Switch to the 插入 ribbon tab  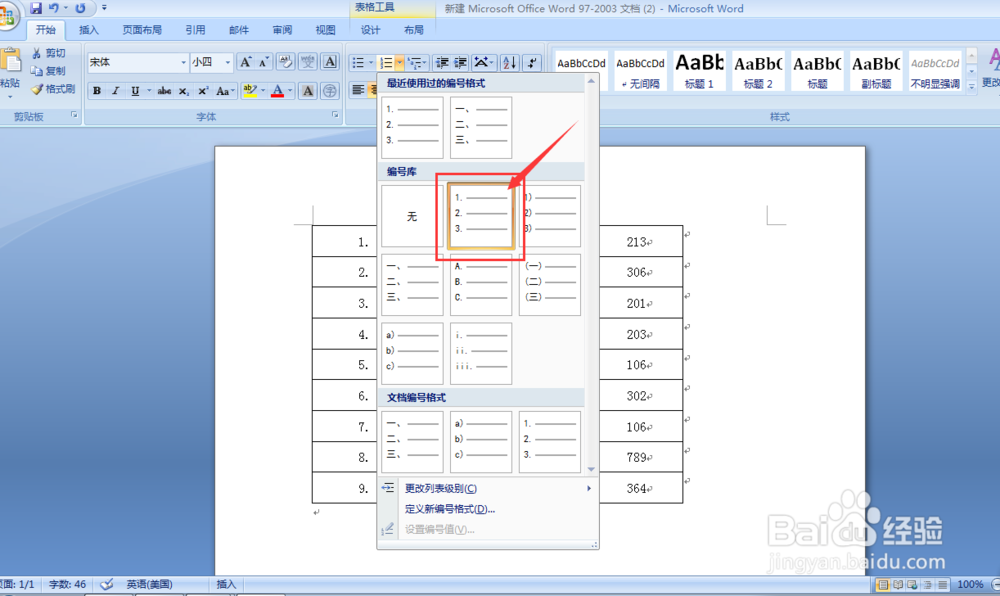[x=89, y=30]
